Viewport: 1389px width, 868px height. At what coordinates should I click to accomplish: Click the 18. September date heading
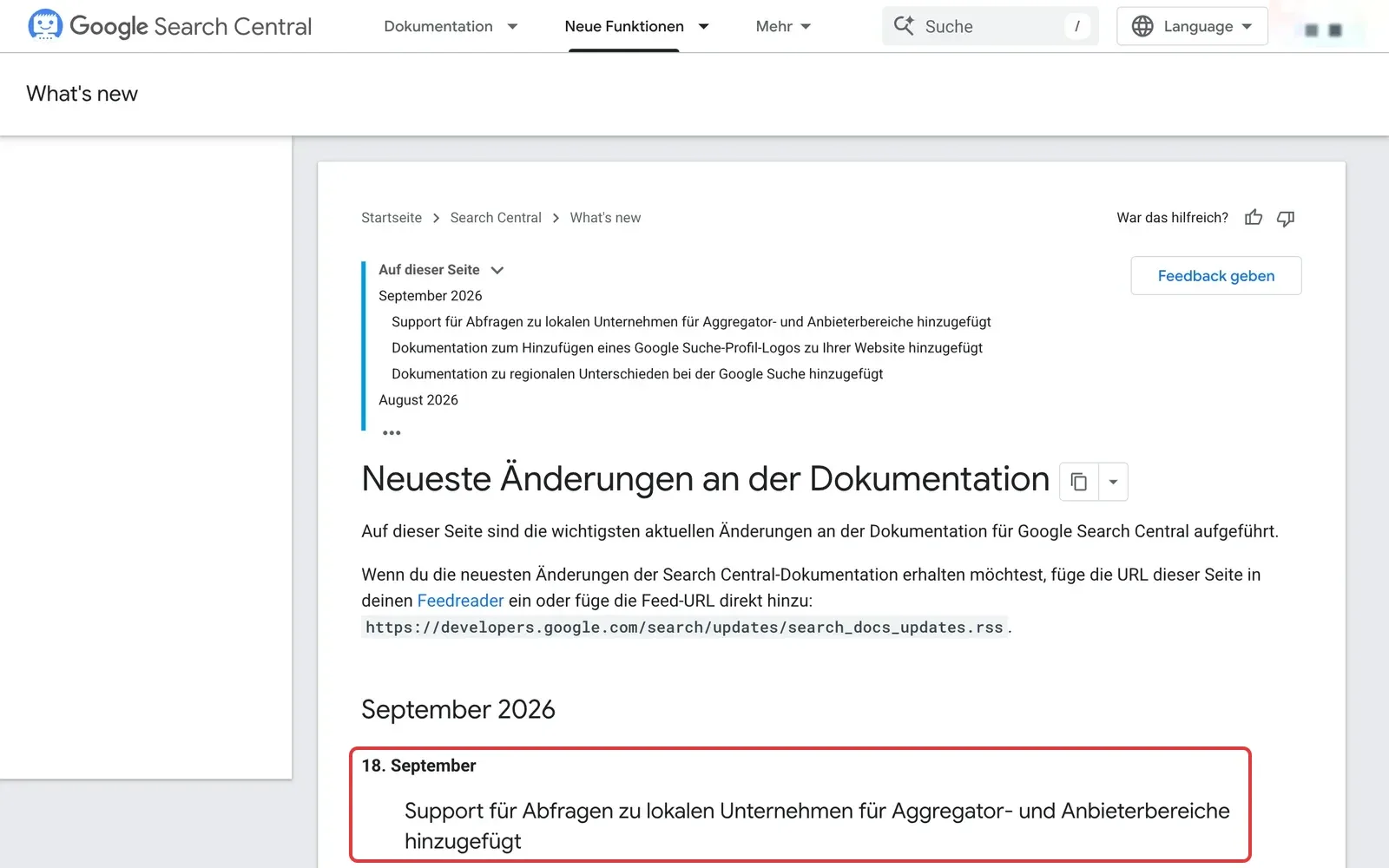[x=418, y=766]
